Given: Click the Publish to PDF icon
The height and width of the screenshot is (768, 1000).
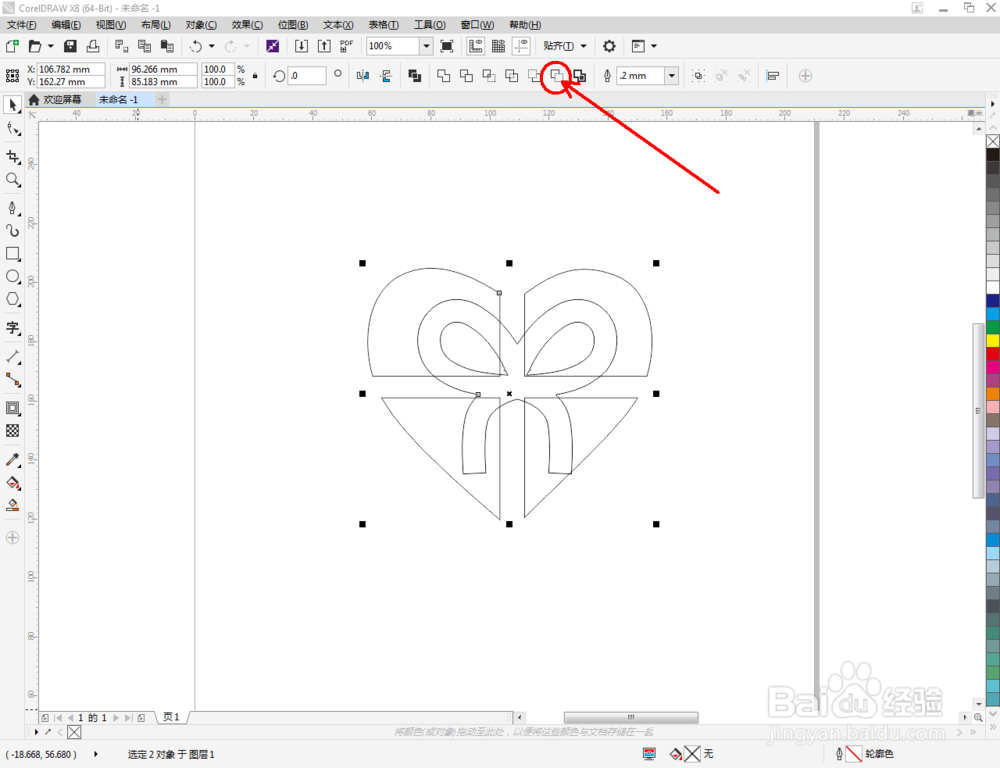Looking at the screenshot, I should click(x=346, y=46).
